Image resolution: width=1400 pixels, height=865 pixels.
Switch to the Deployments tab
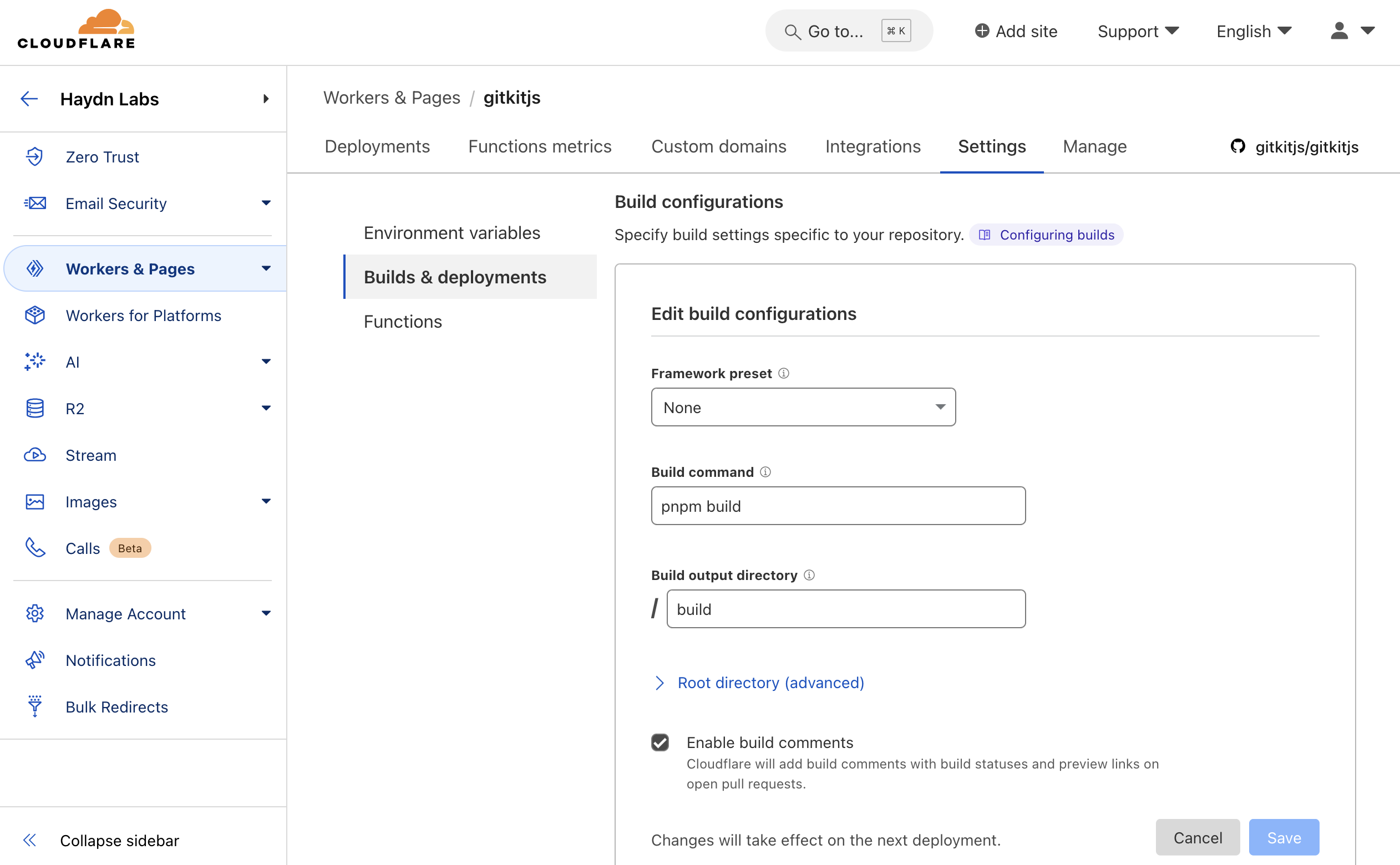point(377,146)
